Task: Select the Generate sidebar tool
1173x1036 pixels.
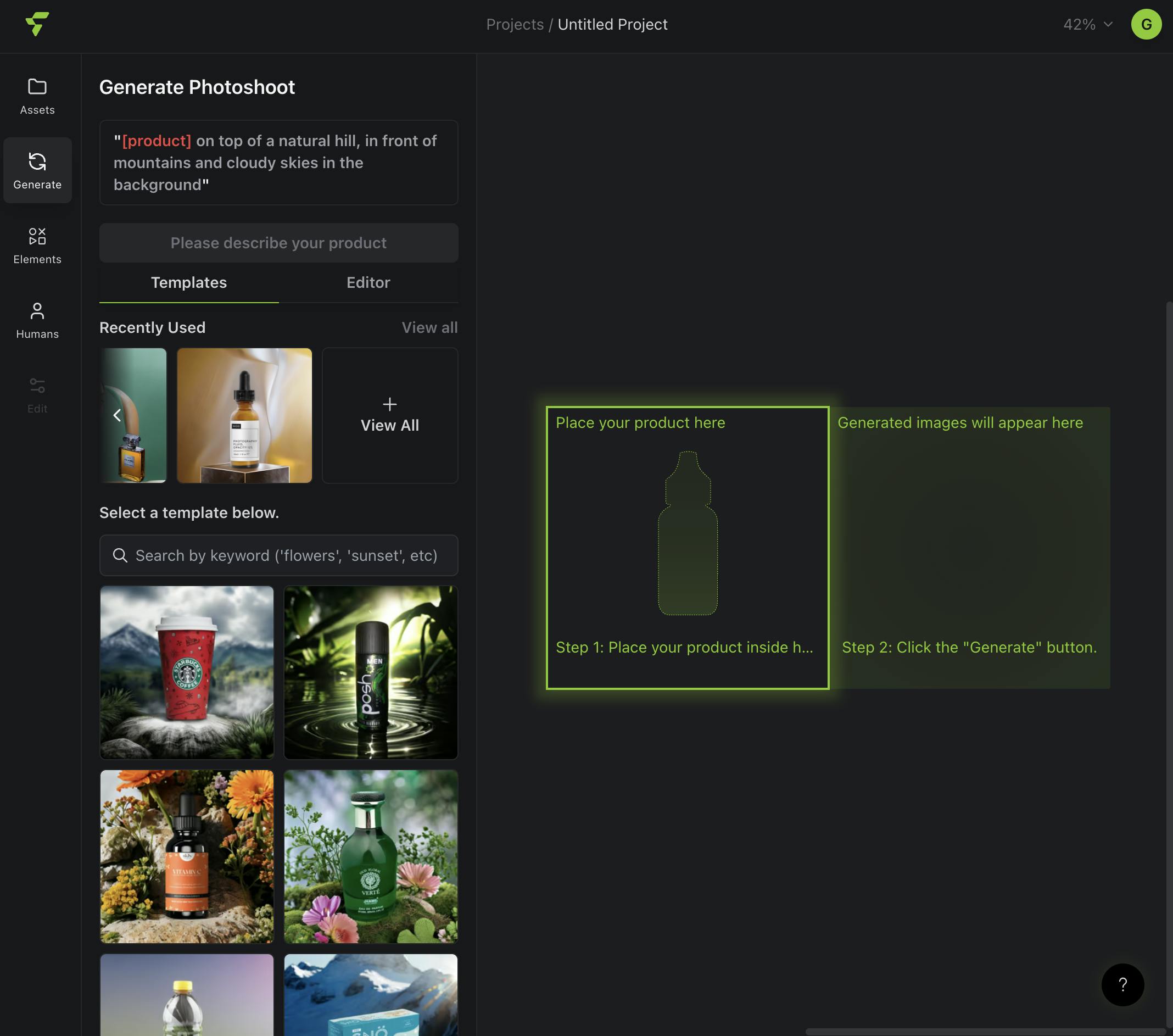Action: 37,170
